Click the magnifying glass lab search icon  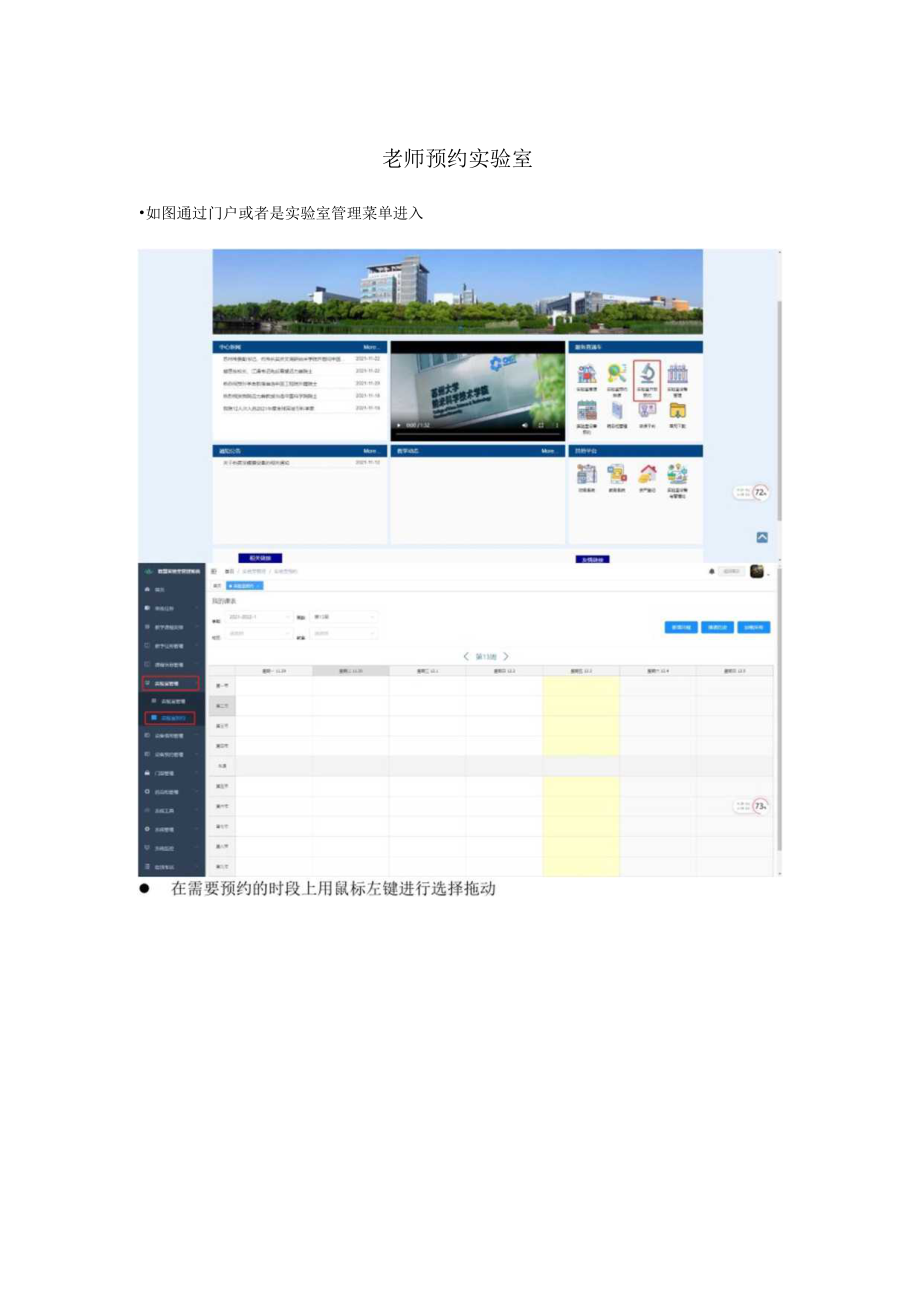tap(618, 374)
